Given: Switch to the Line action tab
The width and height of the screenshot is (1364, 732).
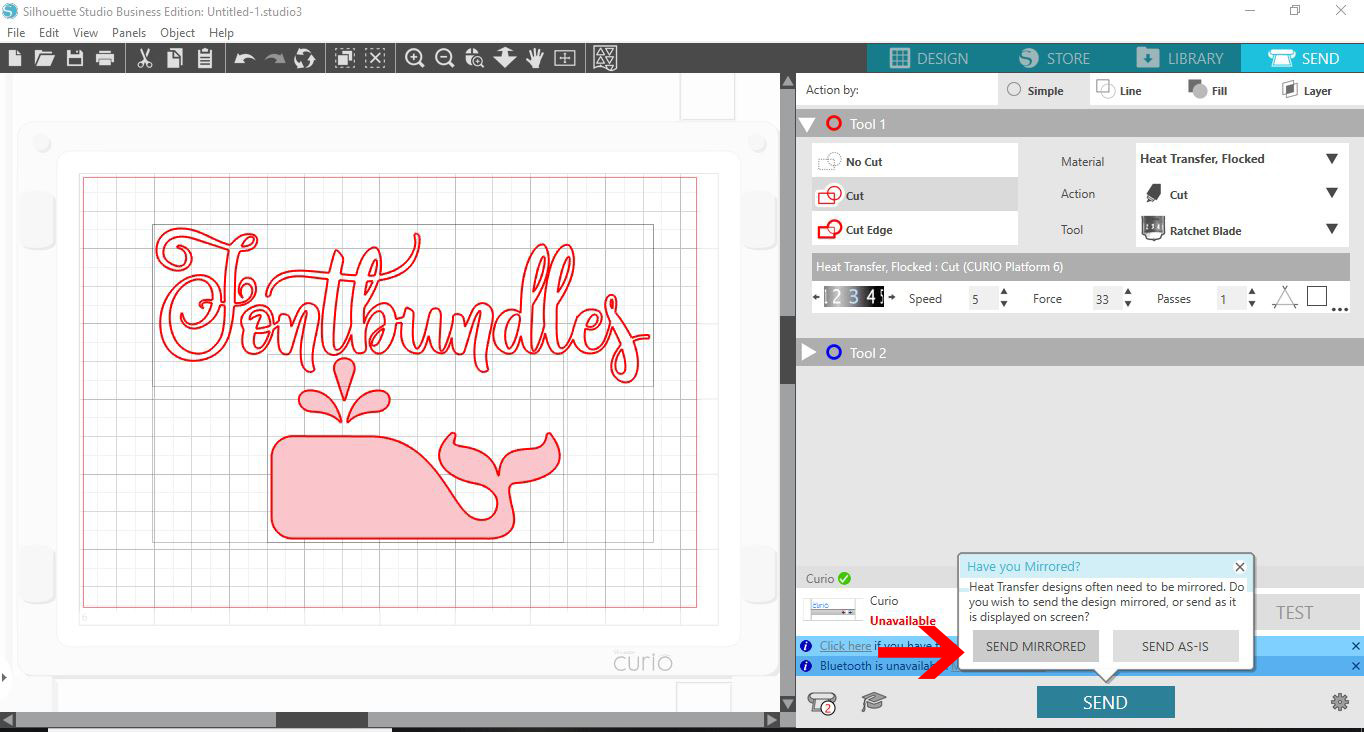Looking at the screenshot, I should [x=1119, y=90].
